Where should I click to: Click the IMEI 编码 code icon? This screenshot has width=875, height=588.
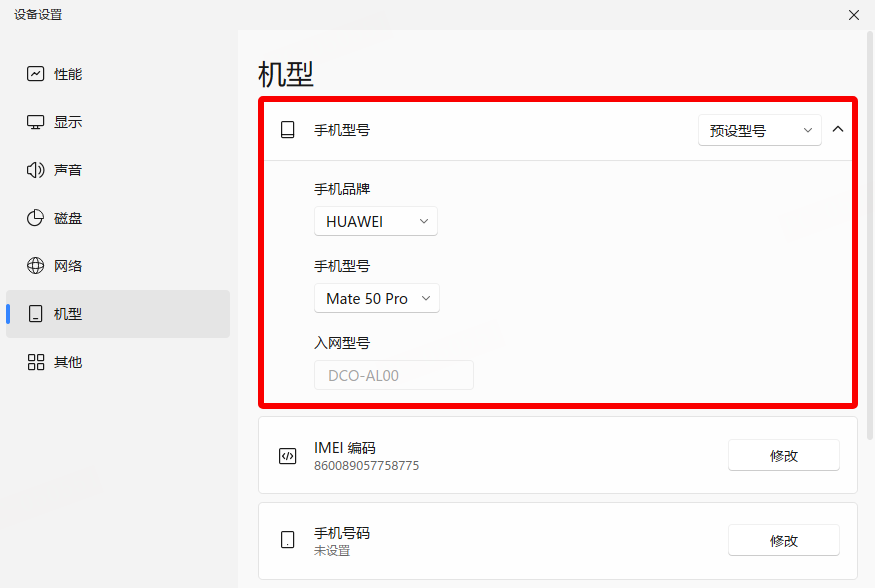click(x=287, y=456)
